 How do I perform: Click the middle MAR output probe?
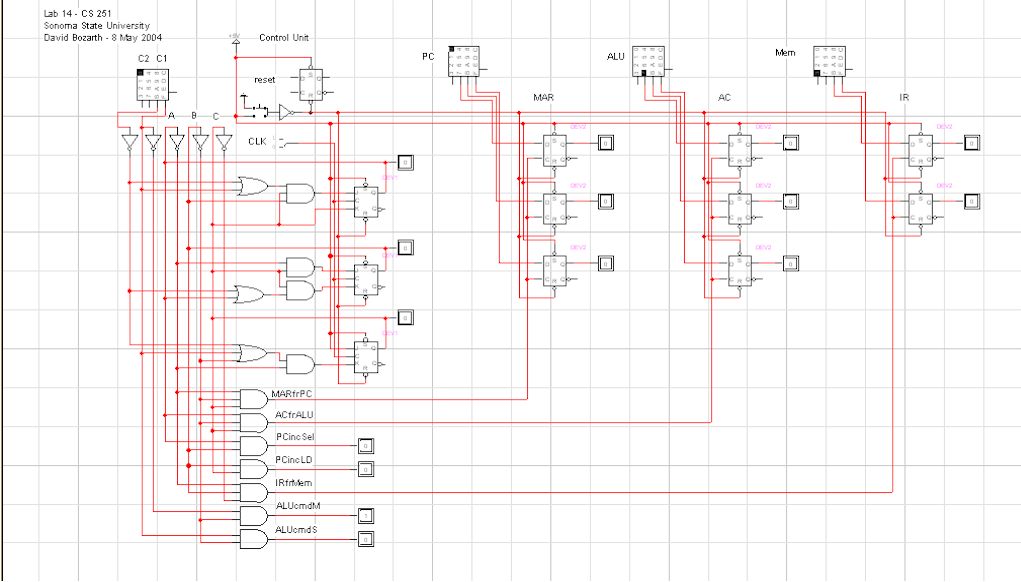click(606, 201)
